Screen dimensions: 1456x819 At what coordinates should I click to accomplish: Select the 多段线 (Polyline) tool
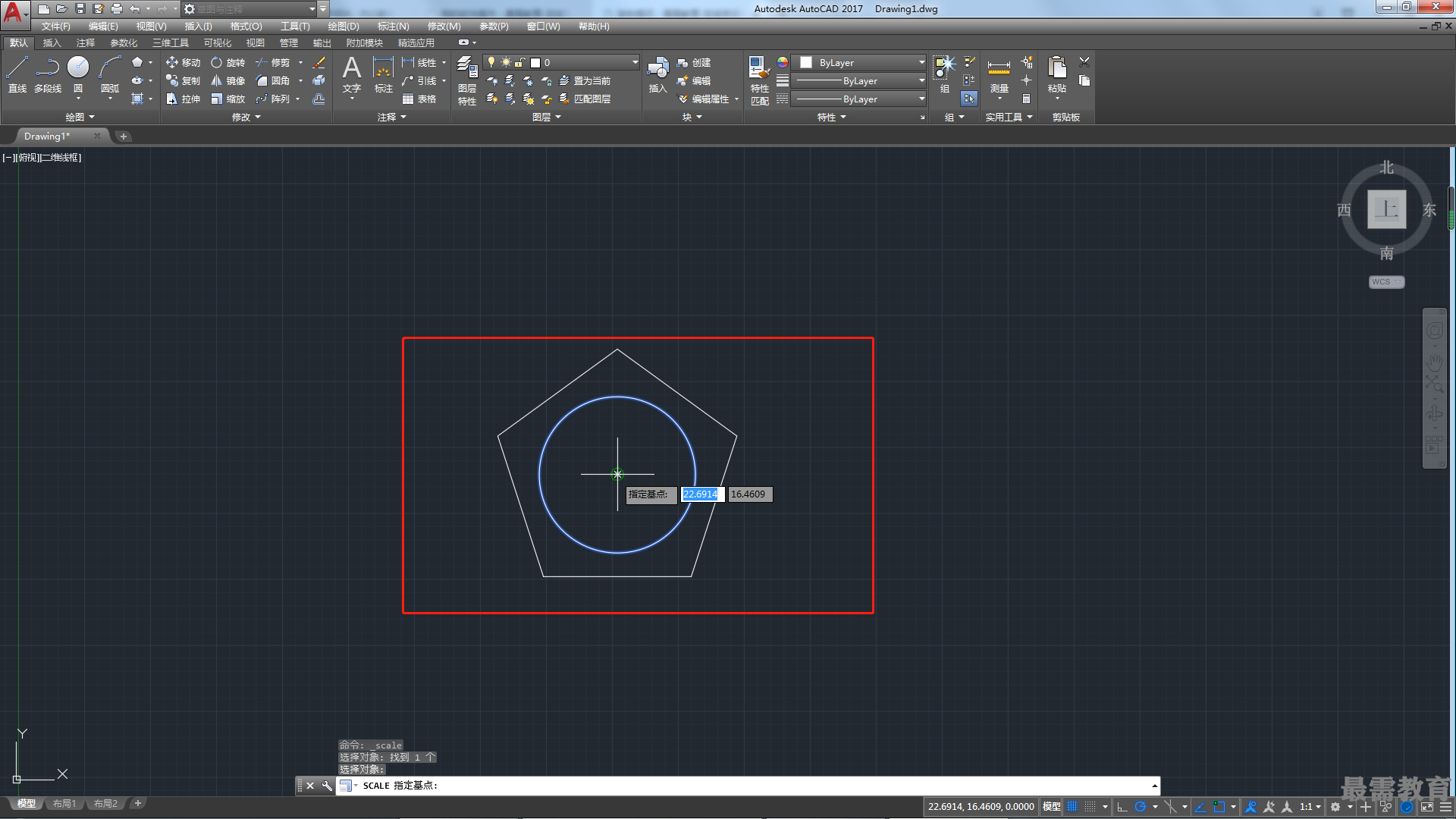[x=48, y=74]
